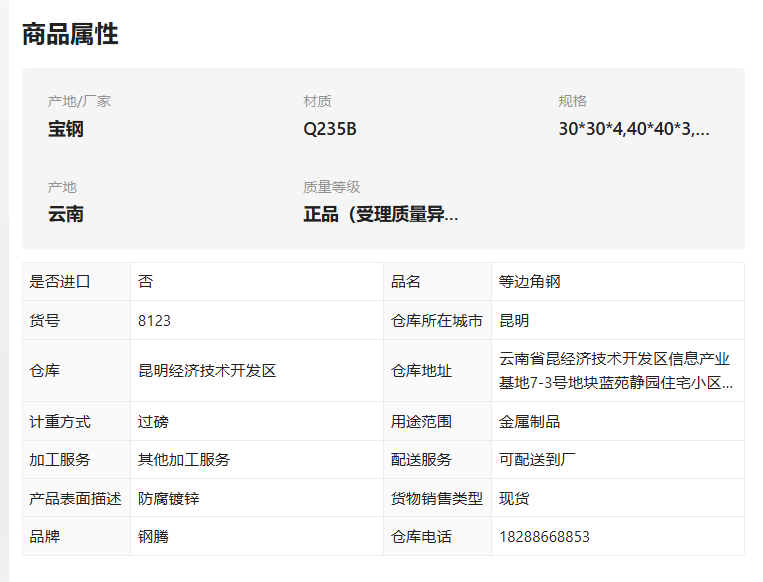Click the Q235B material value

330,129
